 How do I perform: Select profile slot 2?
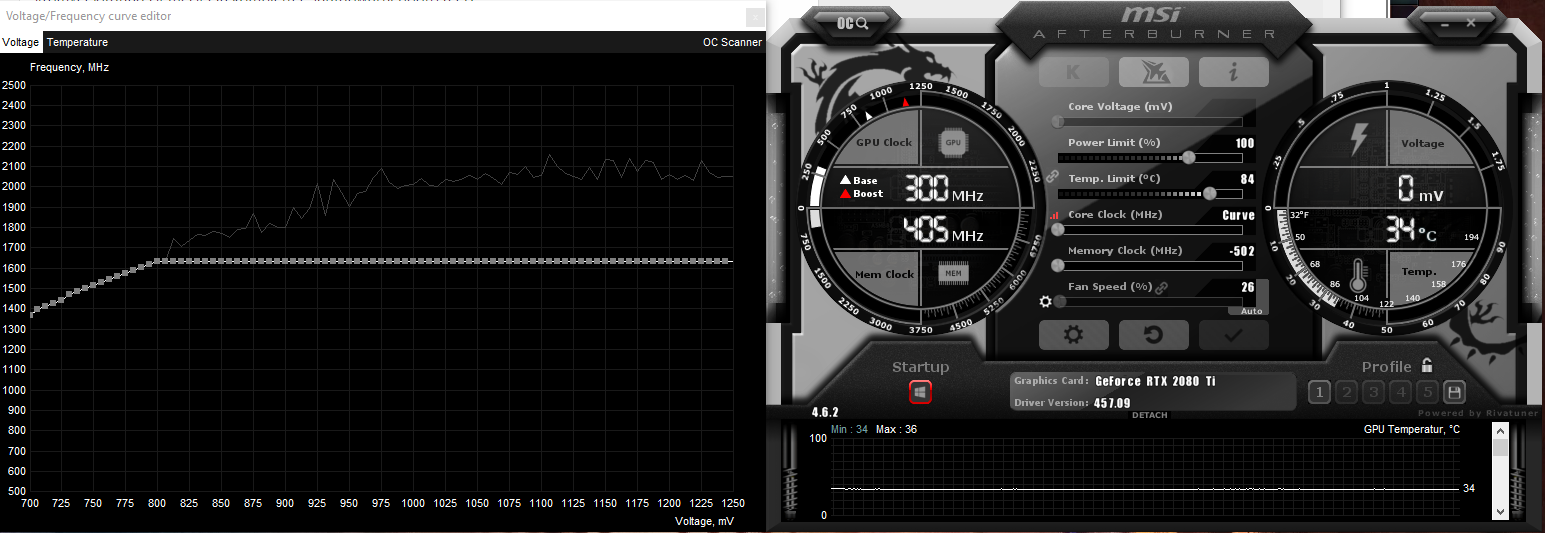click(1346, 393)
